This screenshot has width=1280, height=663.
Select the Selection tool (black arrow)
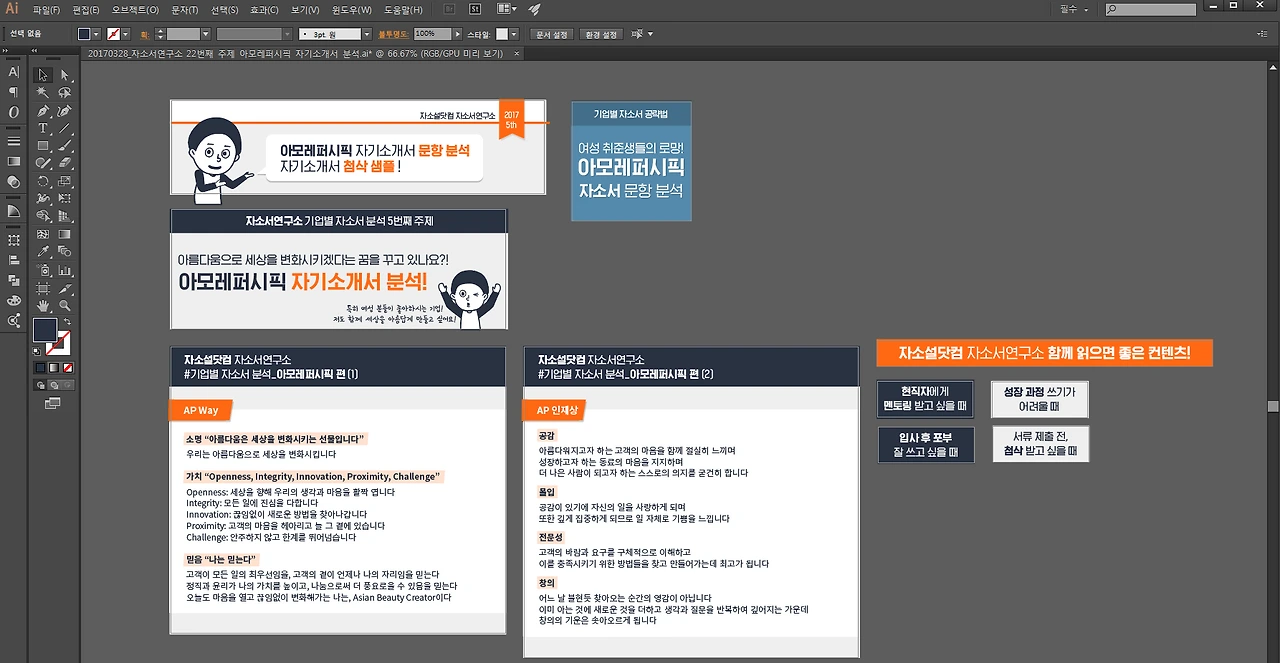(43, 75)
